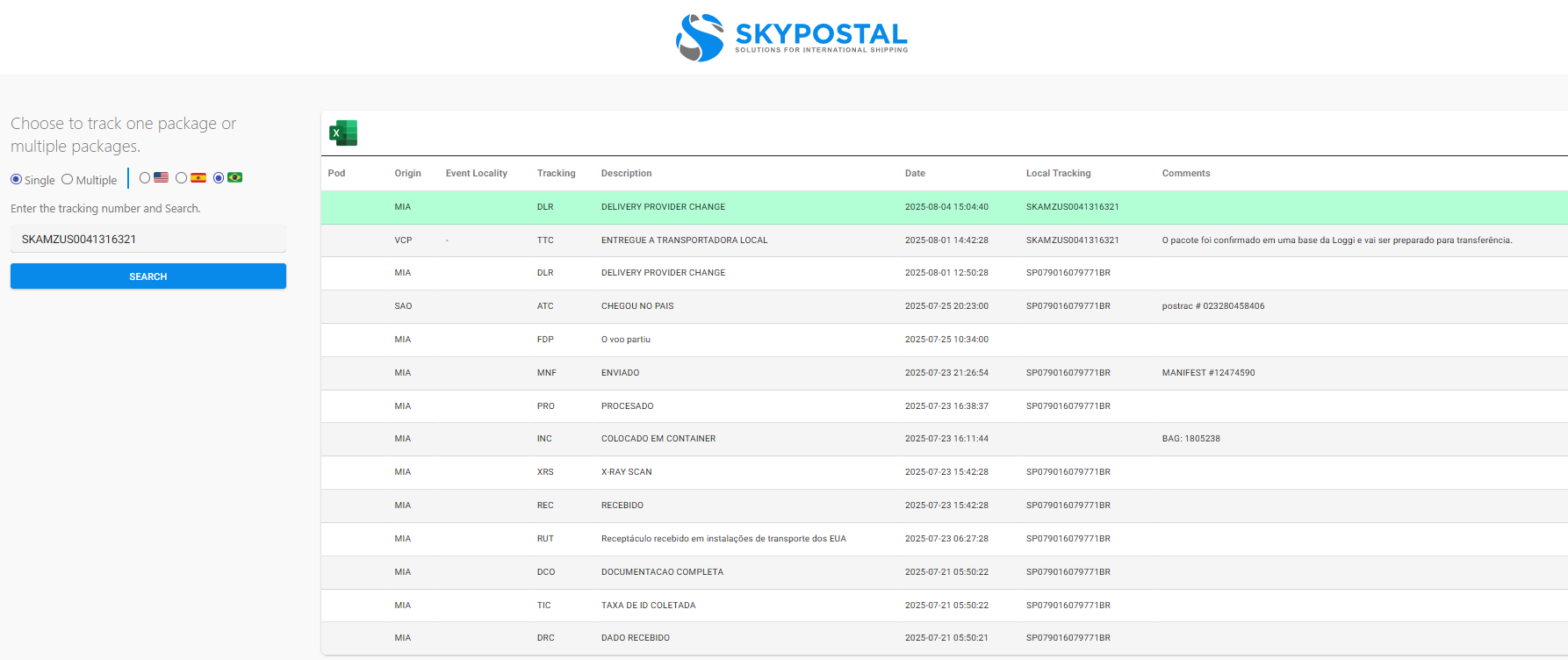Click the DCO tracking code
Image resolution: width=1568 pixels, height=660 pixels.
(546, 572)
